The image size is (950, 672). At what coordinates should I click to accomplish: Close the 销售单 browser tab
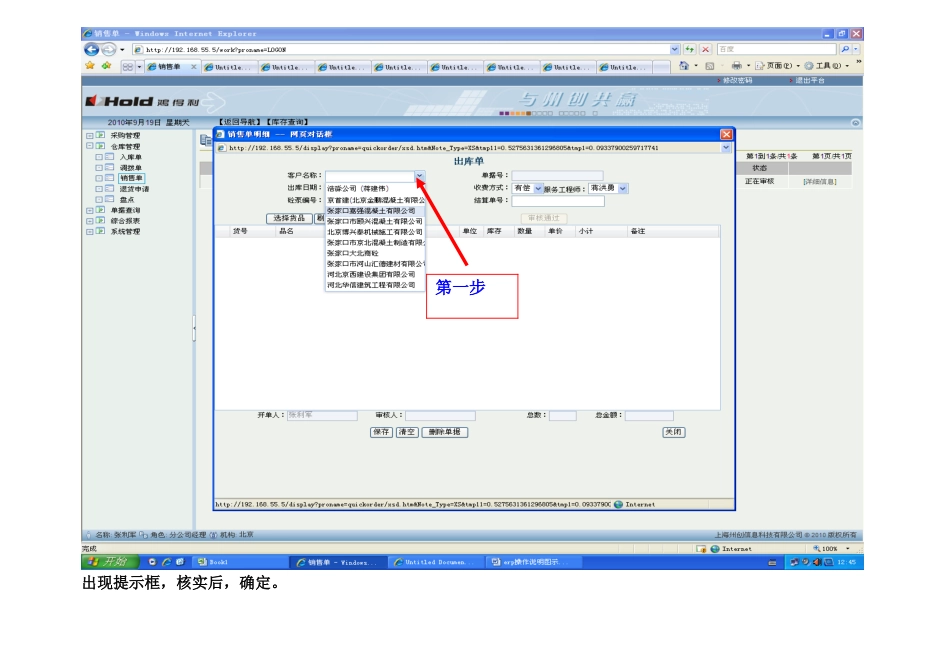194,67
